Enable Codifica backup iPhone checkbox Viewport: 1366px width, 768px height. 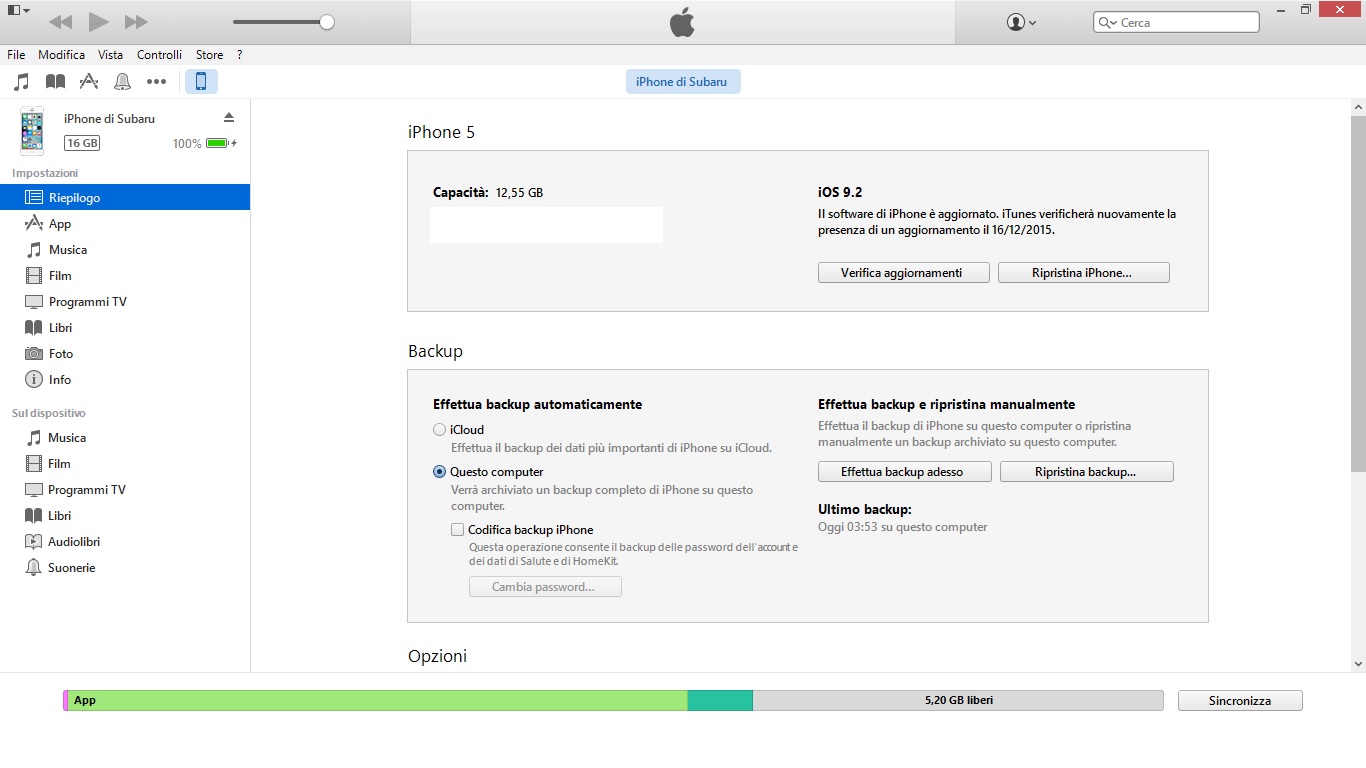(x=457, y=530)
